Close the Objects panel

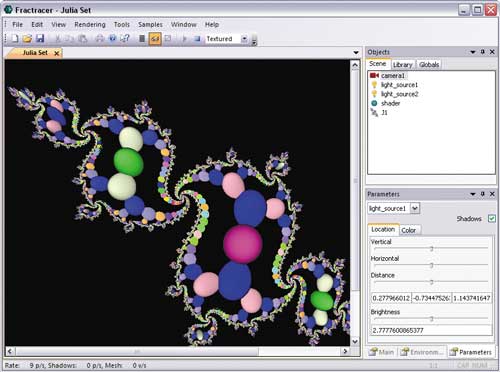tap(492, 52)
